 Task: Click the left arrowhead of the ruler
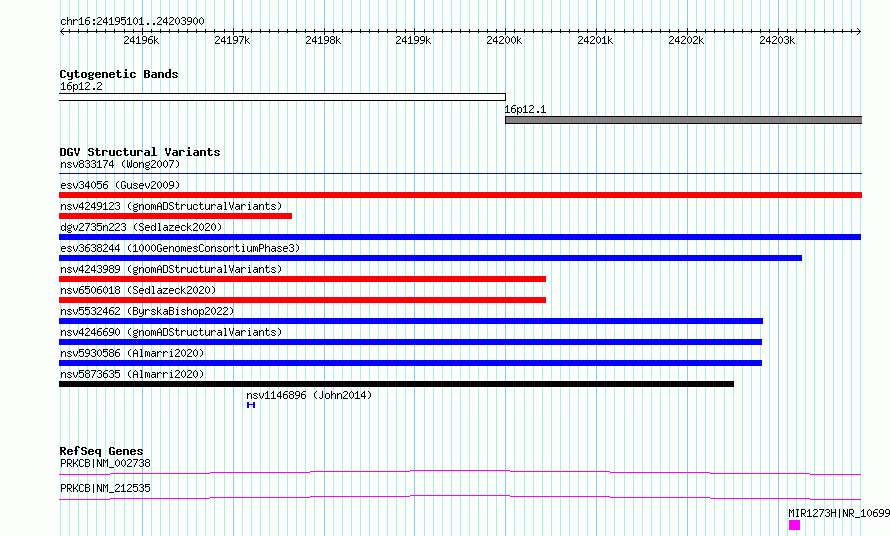tap(62, 31)
